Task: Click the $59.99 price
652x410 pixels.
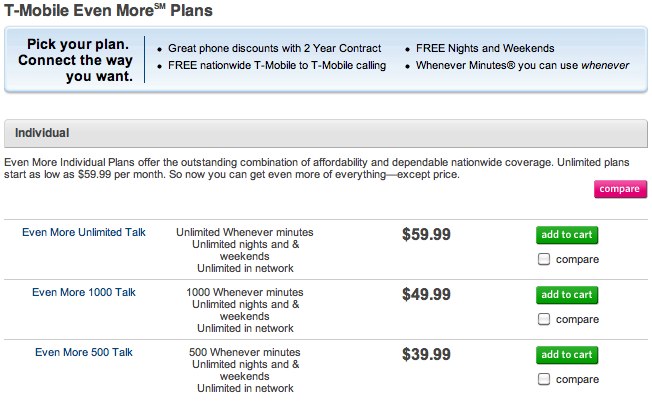Action: (x=426, y=235)
